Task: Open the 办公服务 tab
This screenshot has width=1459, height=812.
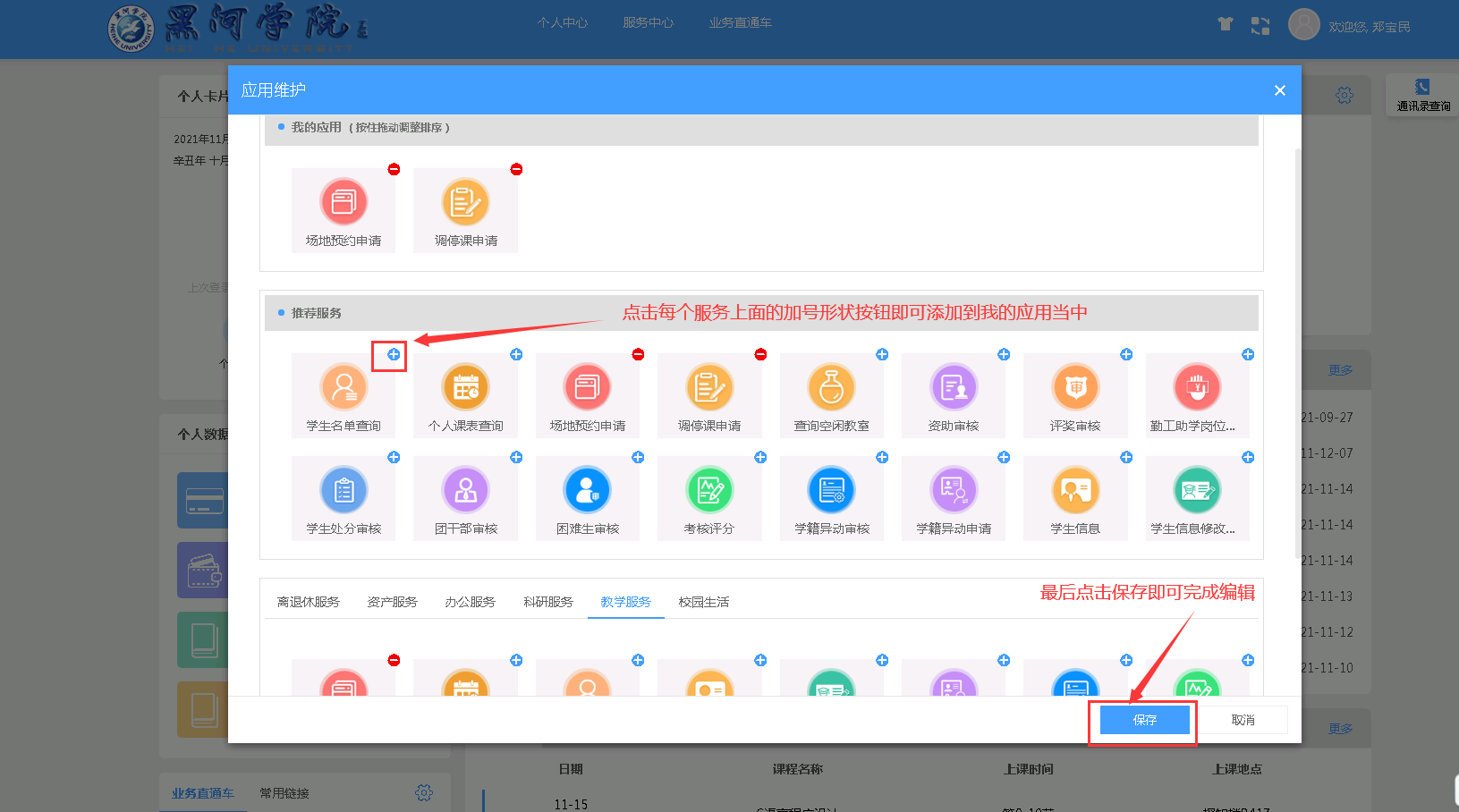Action: pos(471,602)
